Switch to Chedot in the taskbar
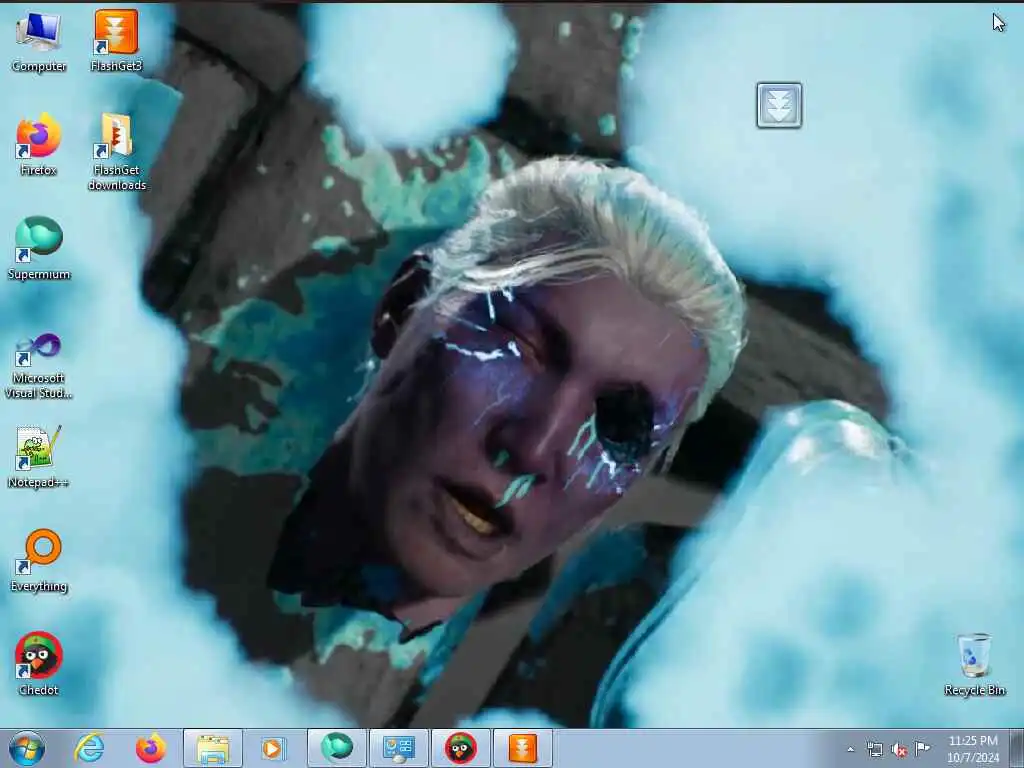1024x768 pixels. pos(460,748)
